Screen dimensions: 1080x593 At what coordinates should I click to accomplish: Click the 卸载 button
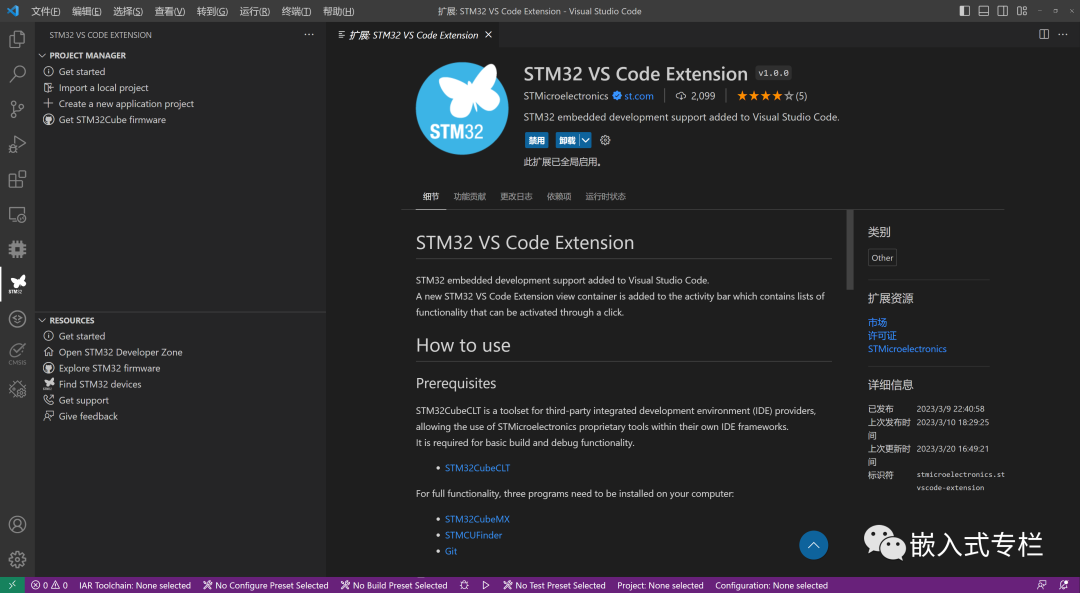(568, 141)
